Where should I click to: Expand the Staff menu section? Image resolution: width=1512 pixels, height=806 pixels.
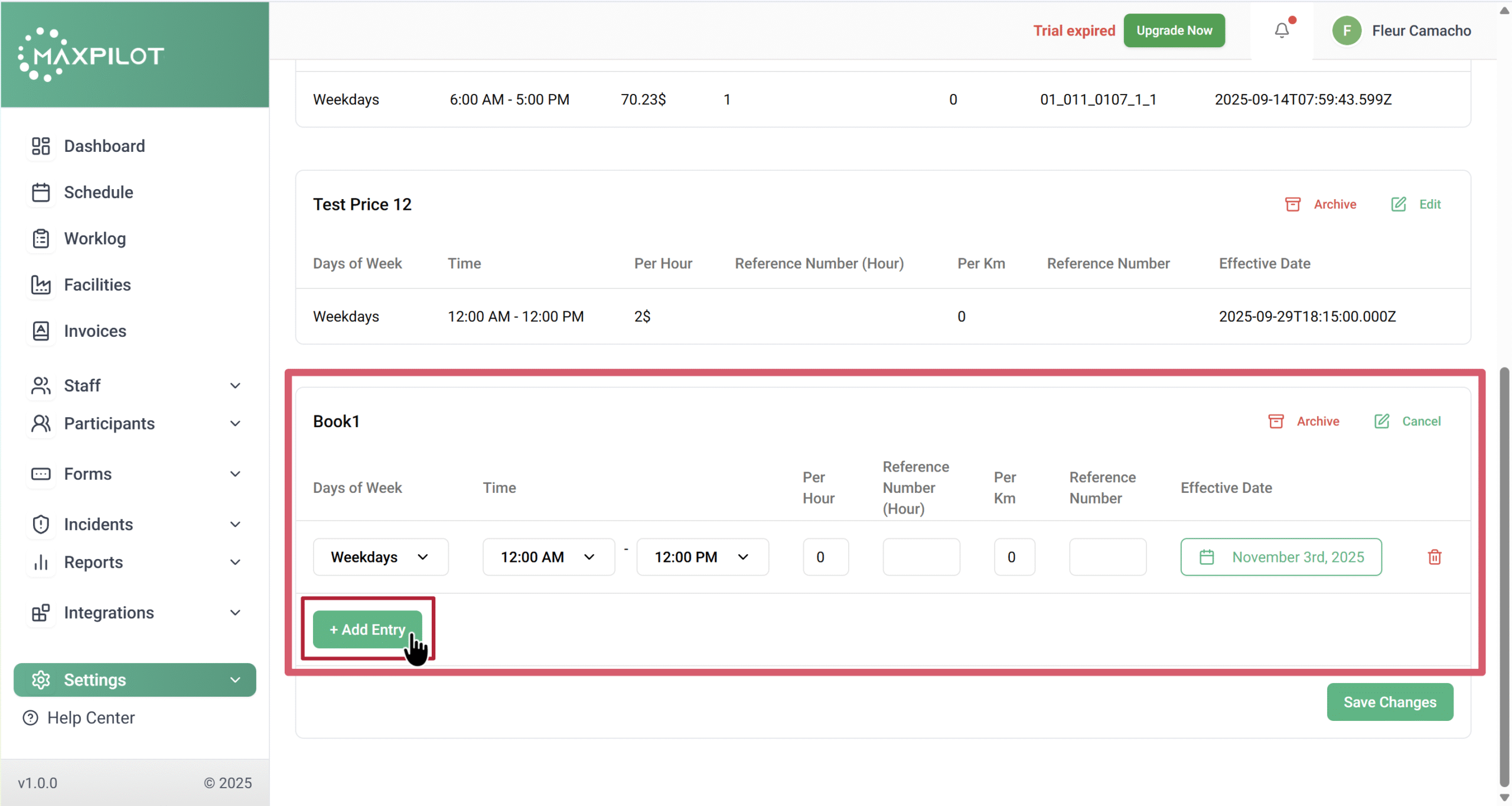click(x=234, y=385)
